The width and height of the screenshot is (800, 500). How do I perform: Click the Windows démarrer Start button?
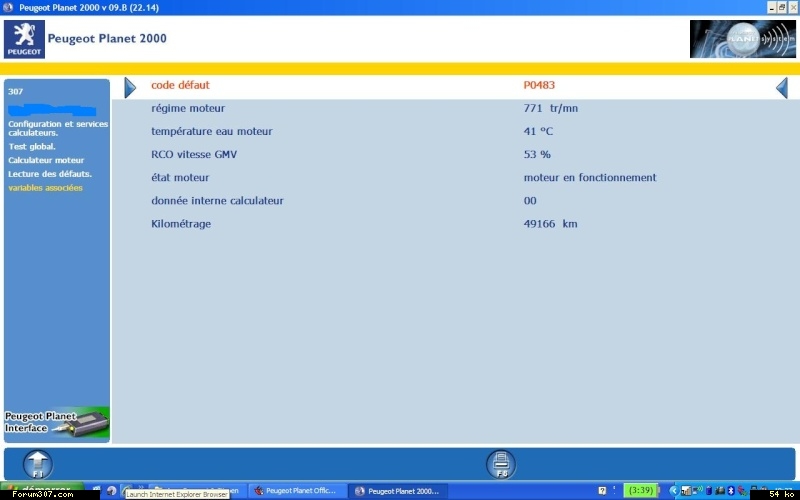click(x=40, y=491)
